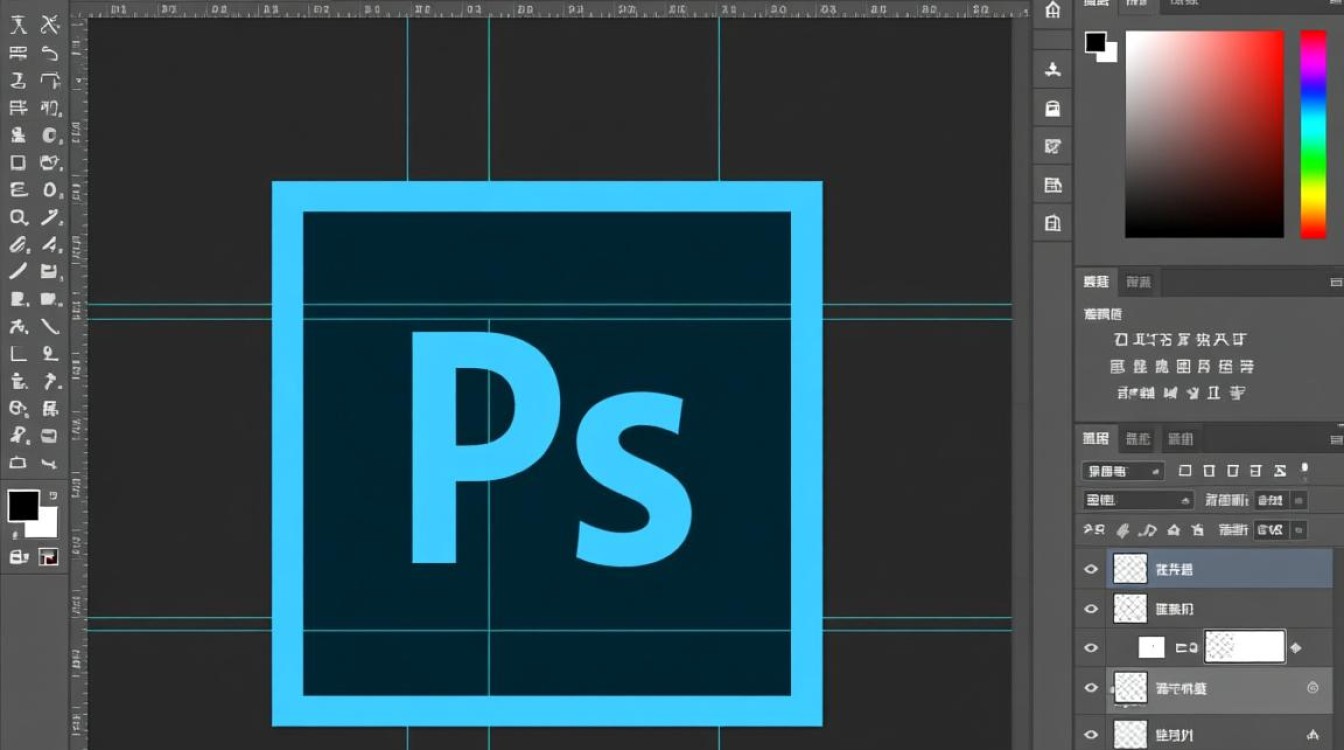This screenshot has width=1344, height=750.
Task: Pick a color in the red color field
Action: (x=1204, y=134)
